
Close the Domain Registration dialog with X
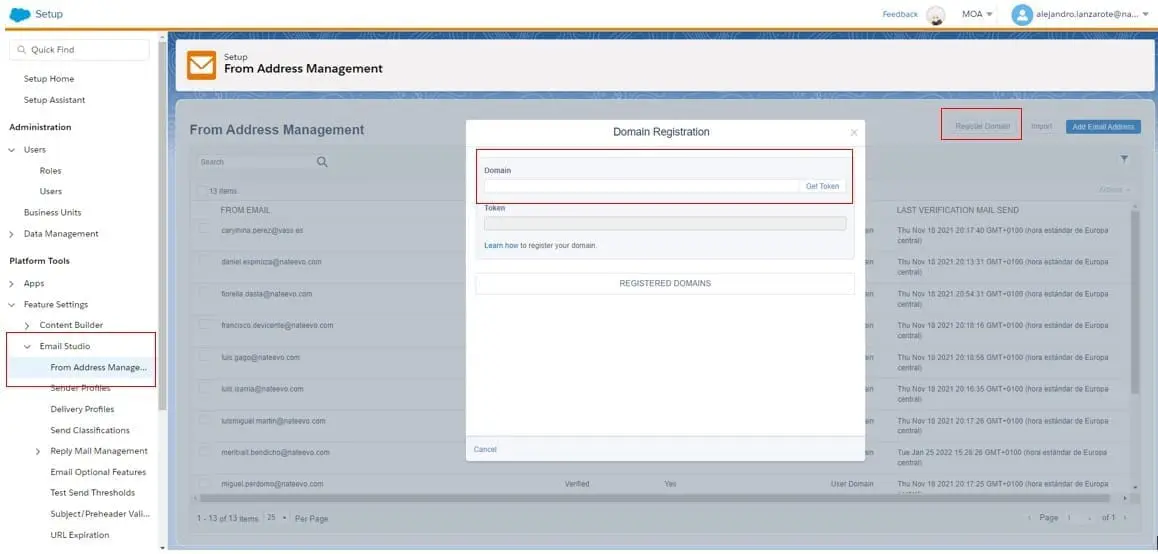[x=853, y=132]
